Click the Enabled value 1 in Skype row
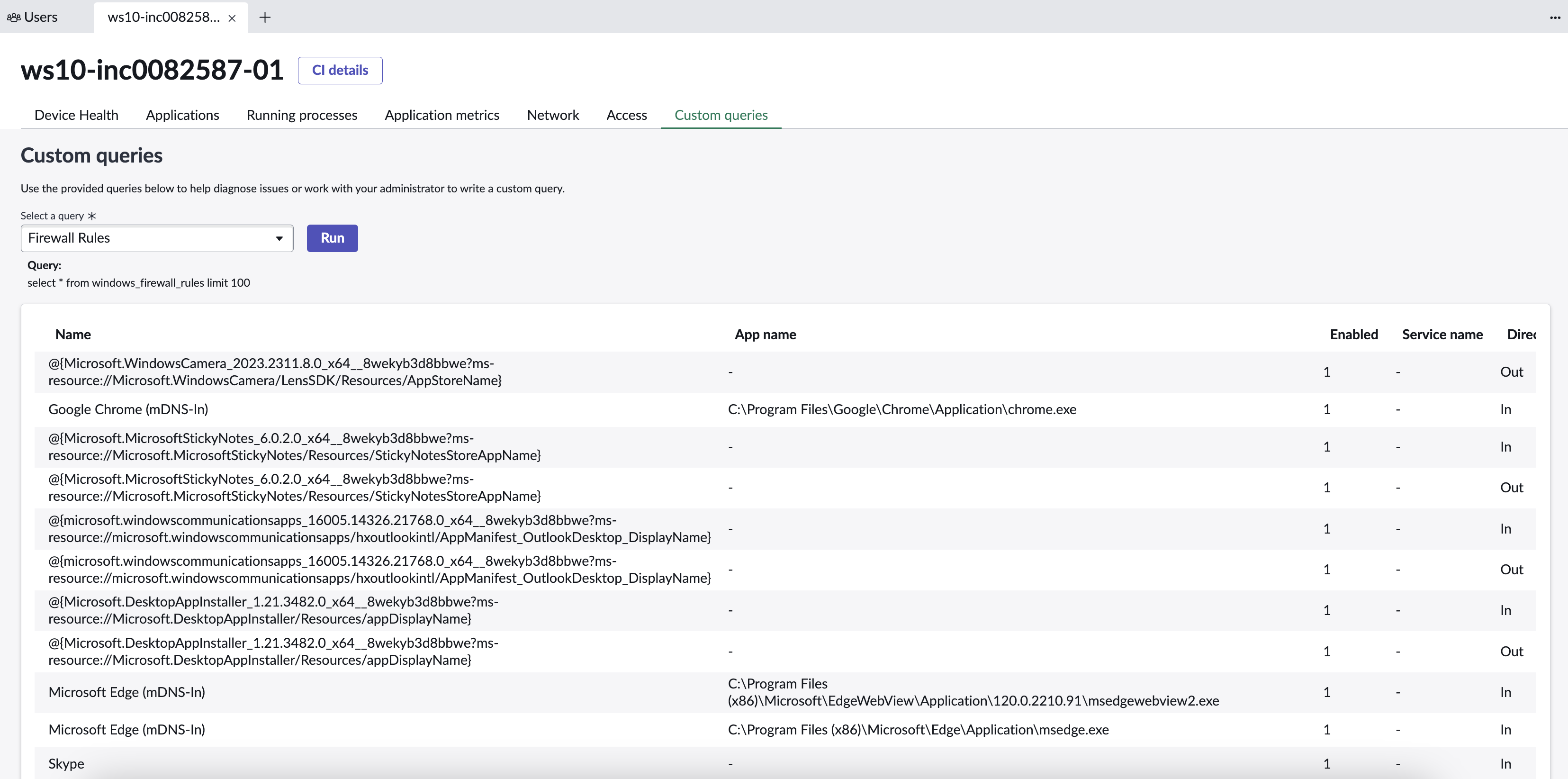The image size is (1568, 779). coord(1327,764)
